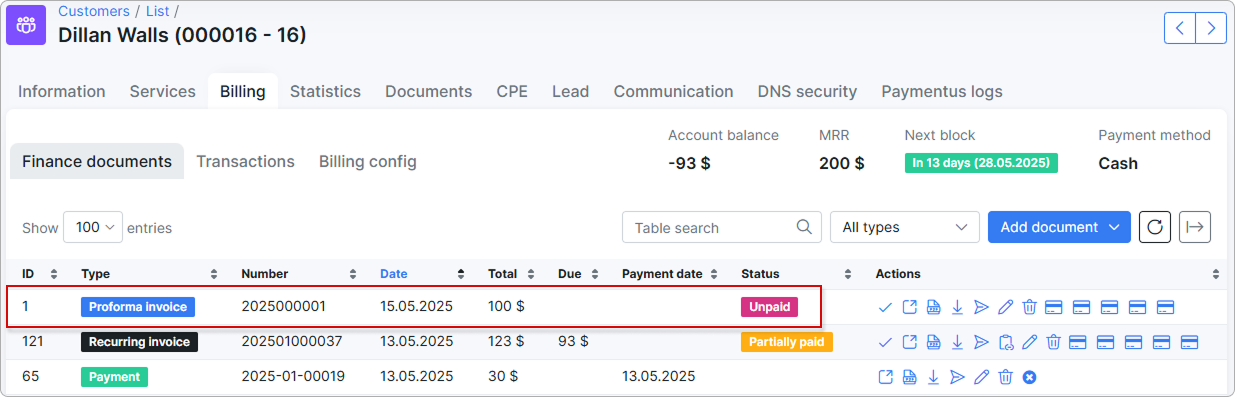
Task: Open the CPE tab
Action: coord(512,91)
